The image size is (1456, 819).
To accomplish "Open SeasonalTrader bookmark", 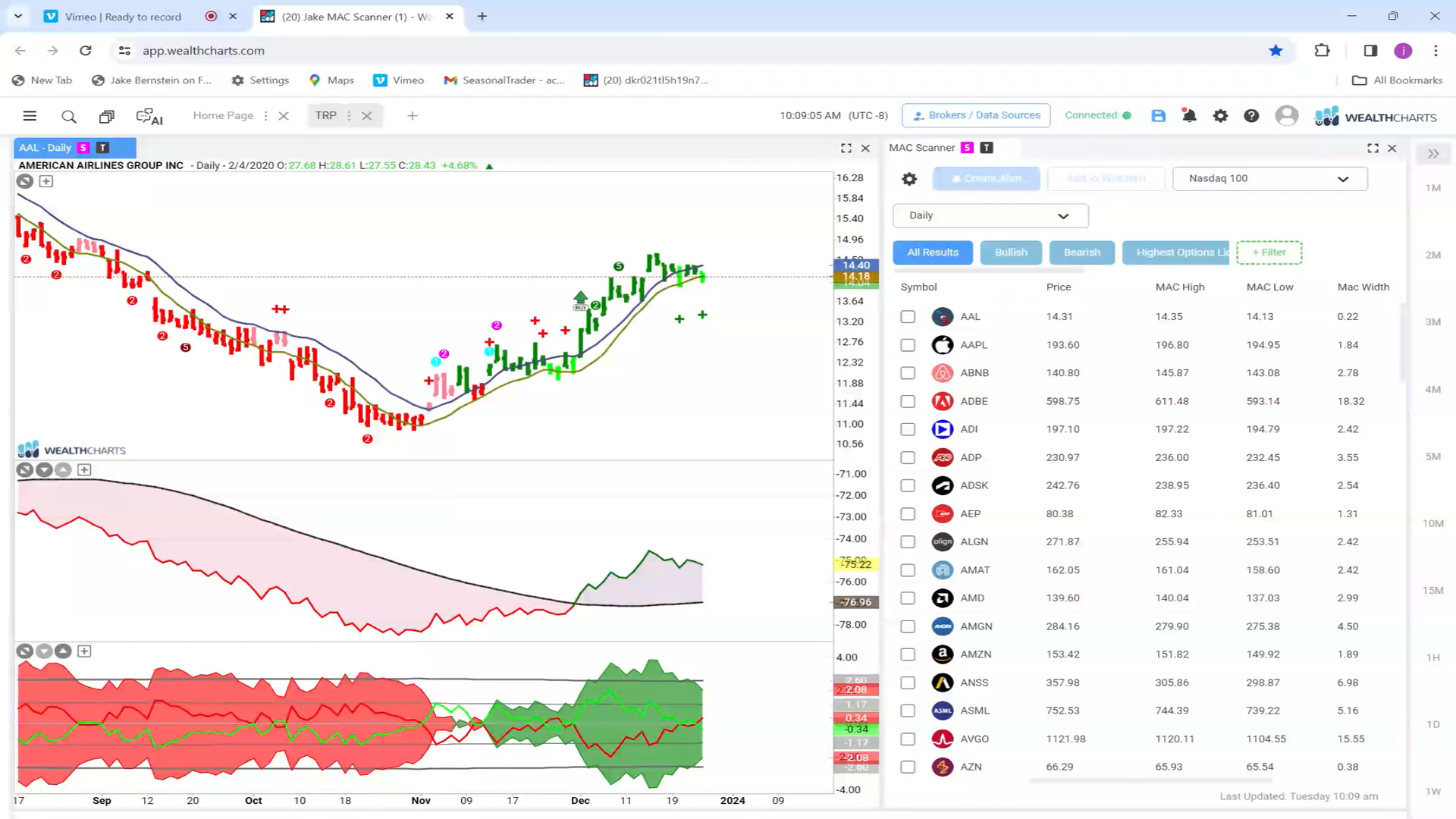I will click(x=504, y=80).
